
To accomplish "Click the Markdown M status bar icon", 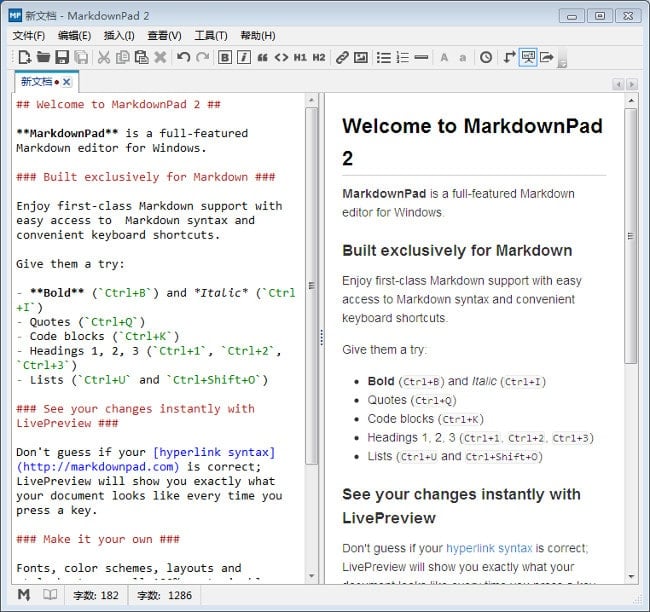I will tap(24, 595).
